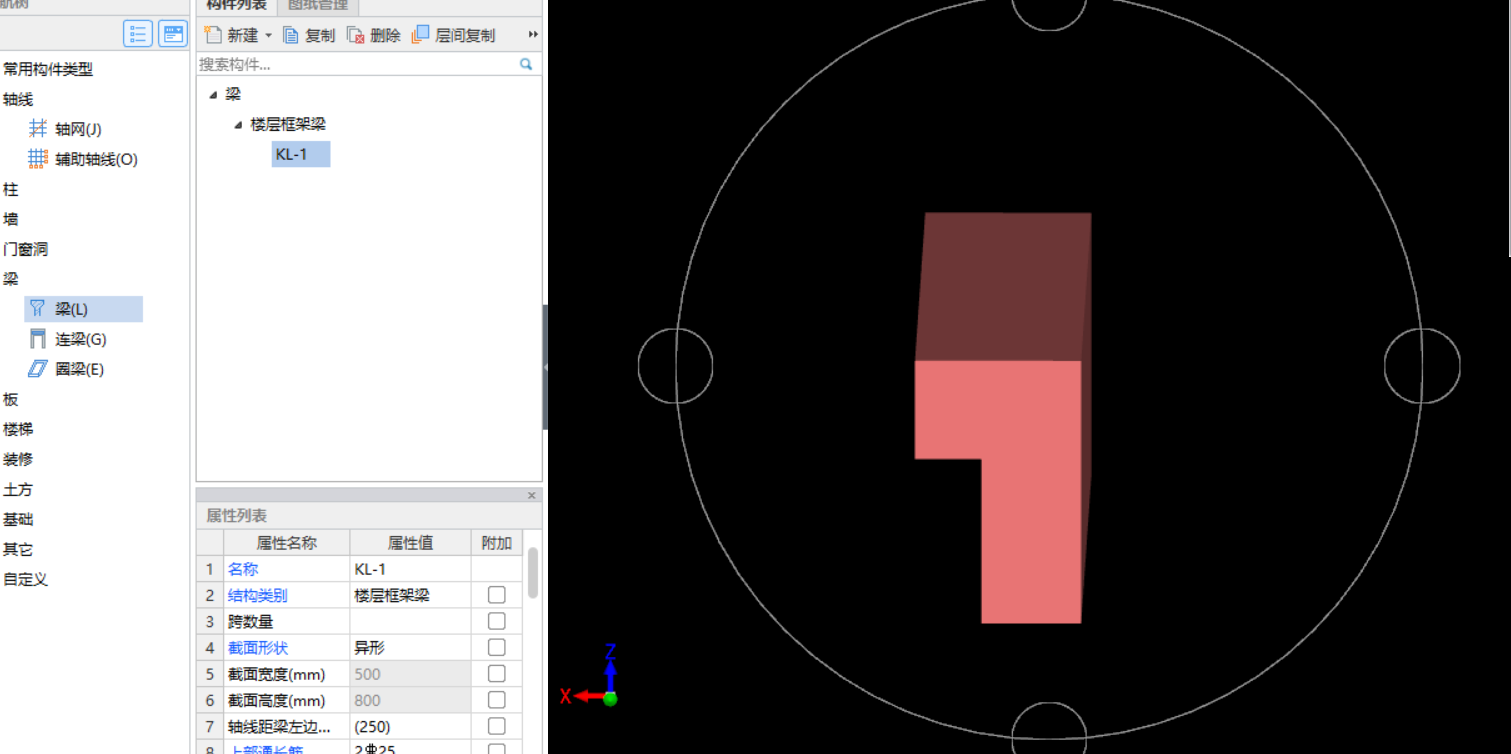Click panel splitter collapse handle

tap(545, 367)
